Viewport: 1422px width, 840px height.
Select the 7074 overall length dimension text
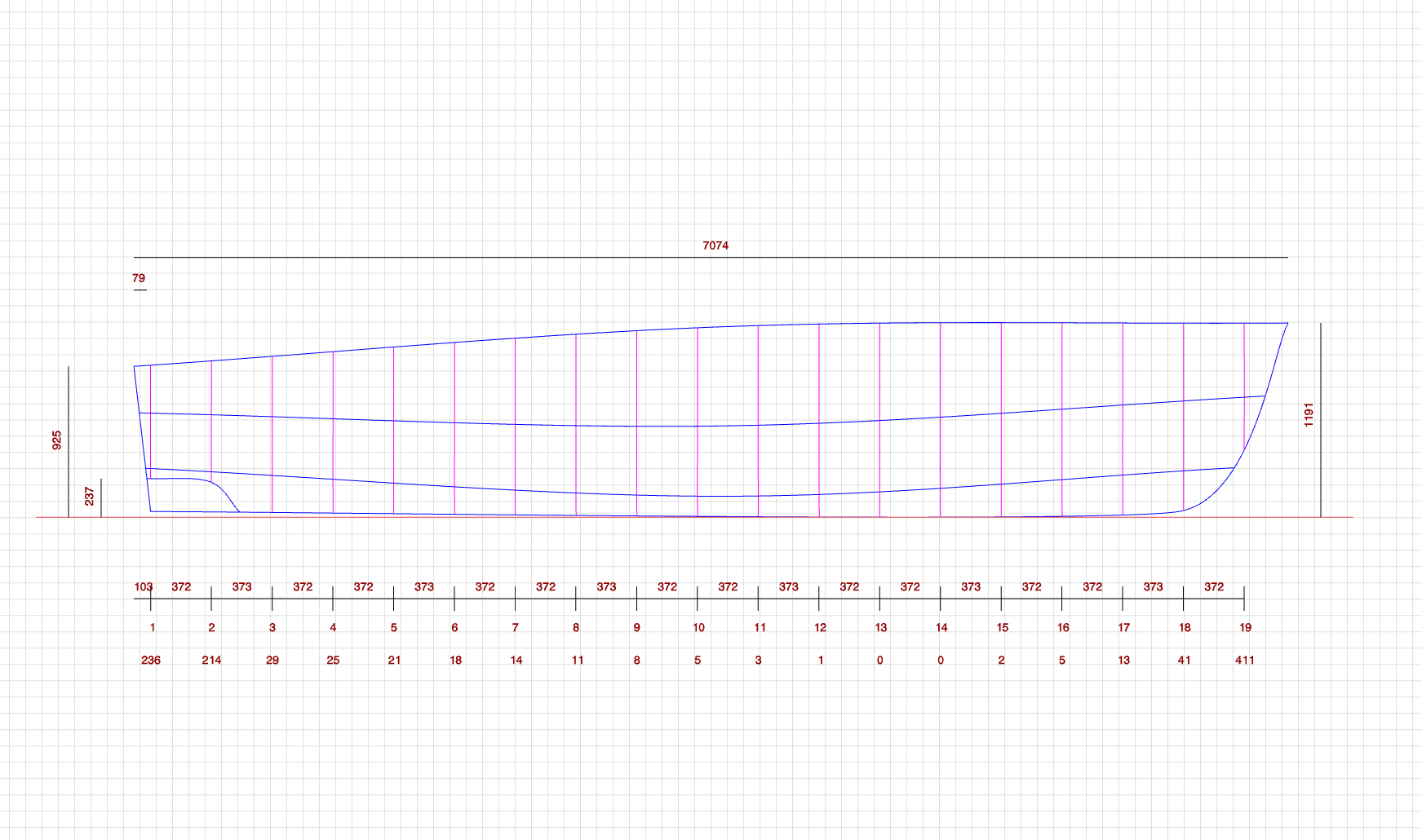pos(715,245)
